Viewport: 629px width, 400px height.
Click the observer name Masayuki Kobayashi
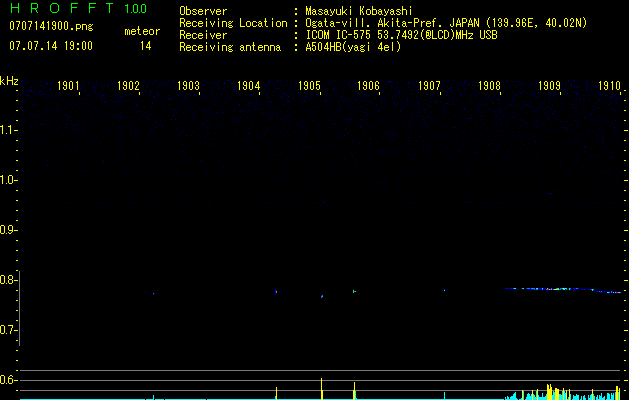[x=359, y=11]
